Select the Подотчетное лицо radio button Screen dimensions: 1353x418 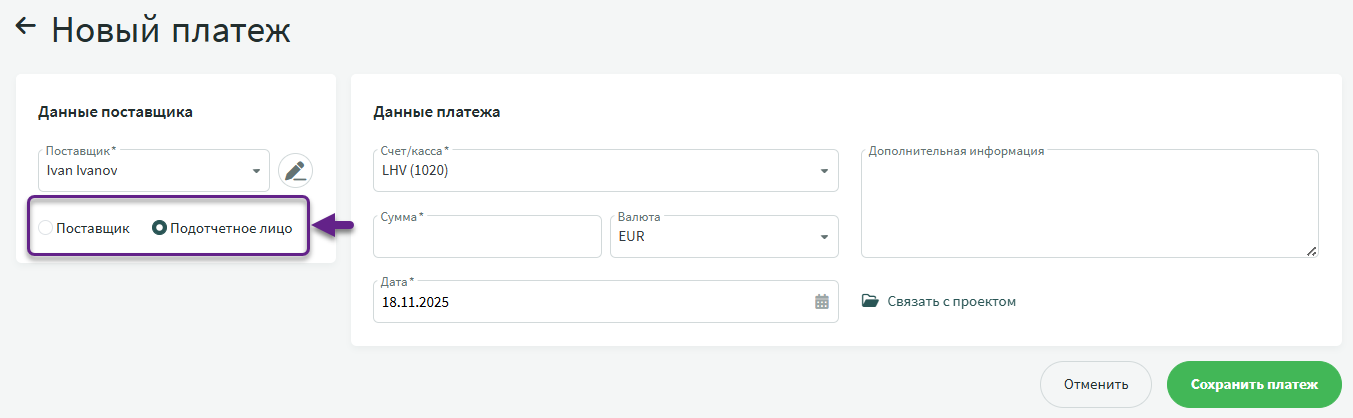[159, 228]
